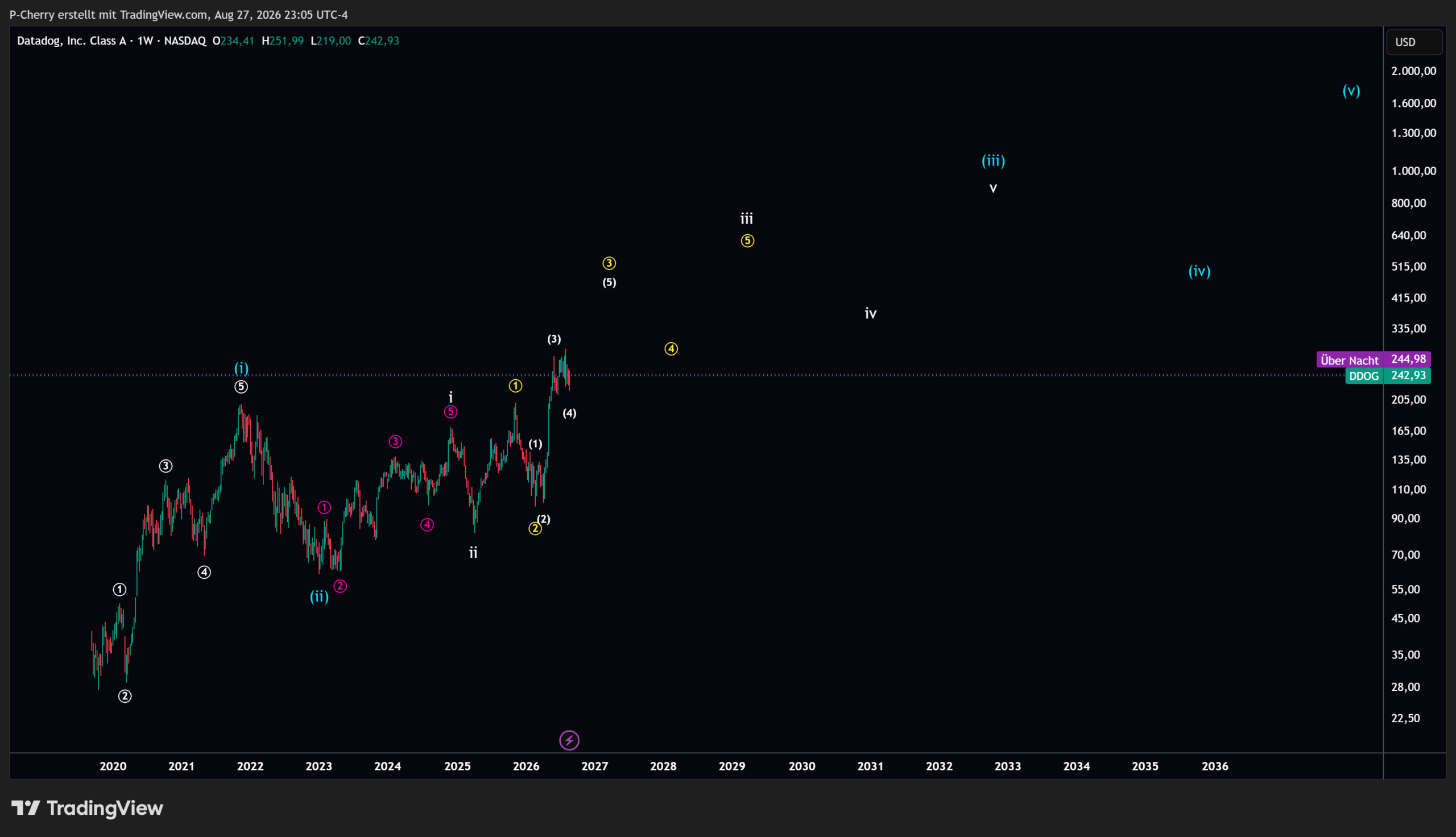Click the 640,00 price axis label
Viewport: 1456px width, 837px height.
[x=1409, y=236]
